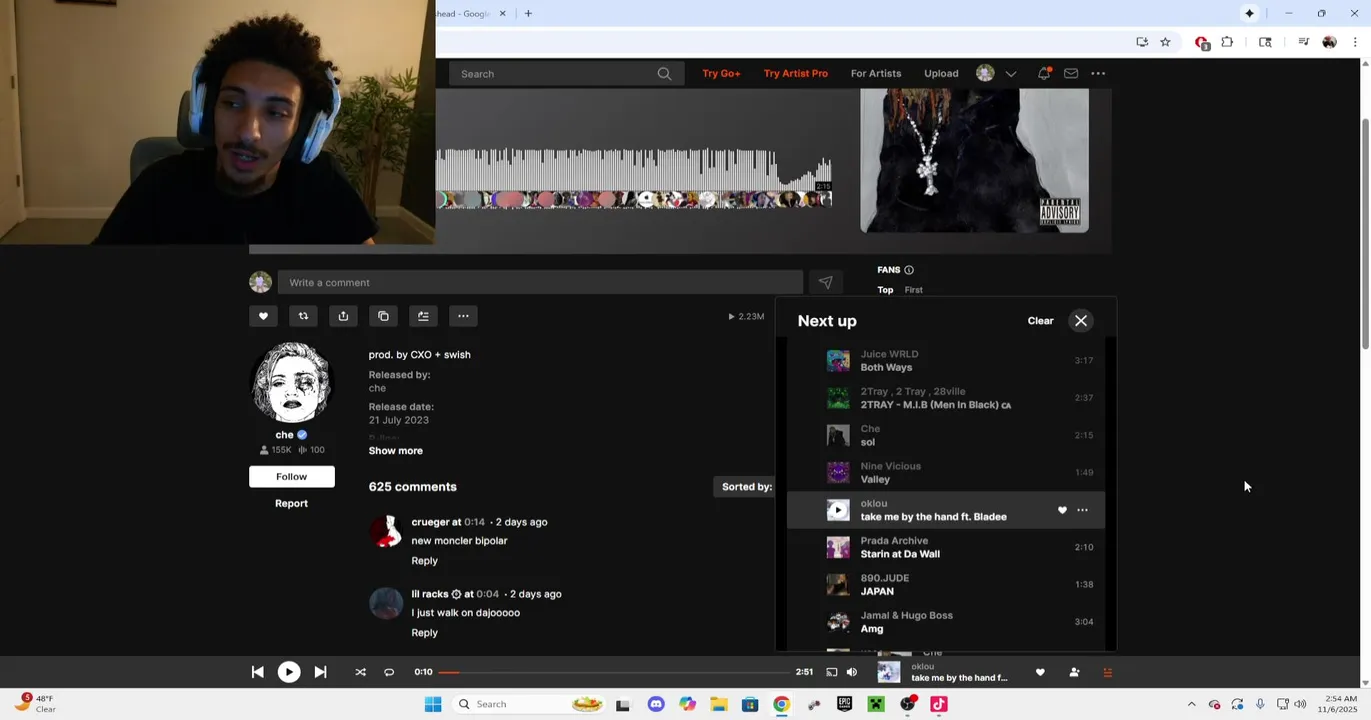1371x720 pixels.
Task: Like take me by the hand in queue
Action: click(1062, 510)
